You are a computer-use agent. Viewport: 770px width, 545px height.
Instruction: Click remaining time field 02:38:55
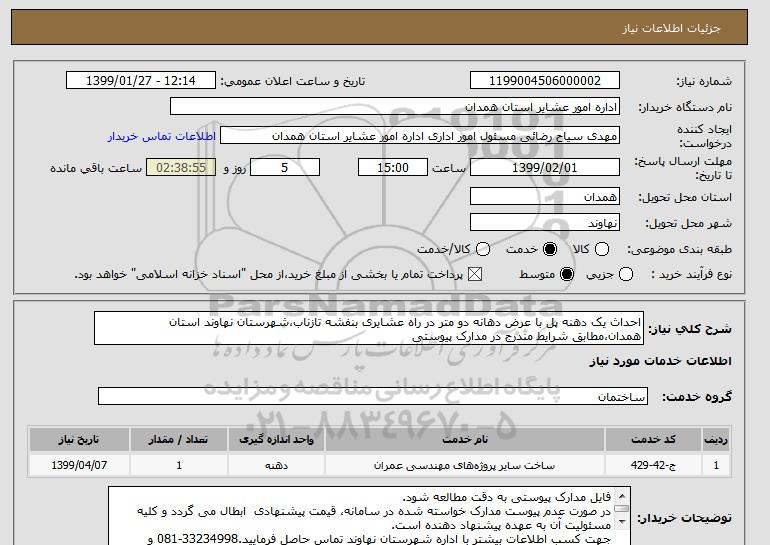(x=181, y=167)
